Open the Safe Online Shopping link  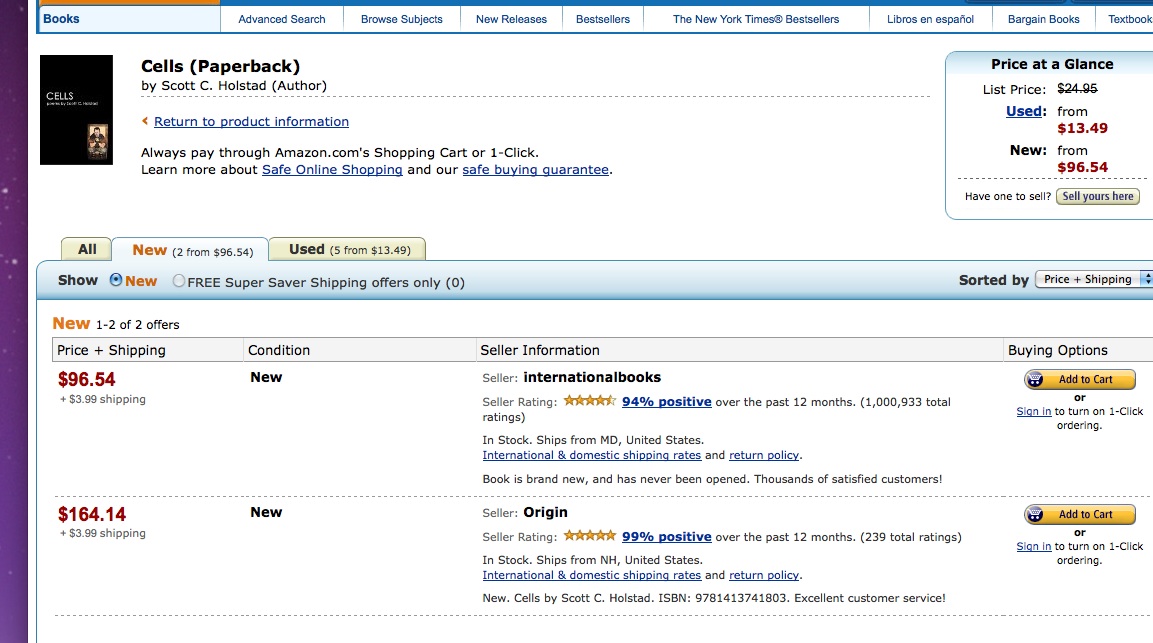point(332,170)
